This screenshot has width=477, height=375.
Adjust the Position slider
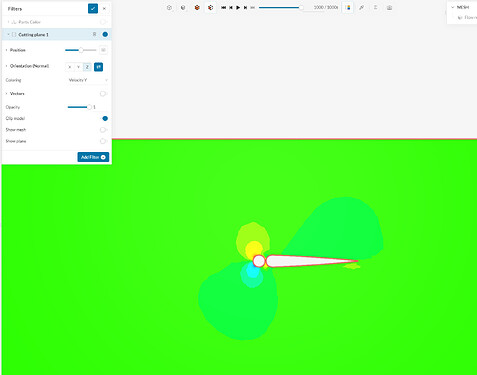(81, 50)
